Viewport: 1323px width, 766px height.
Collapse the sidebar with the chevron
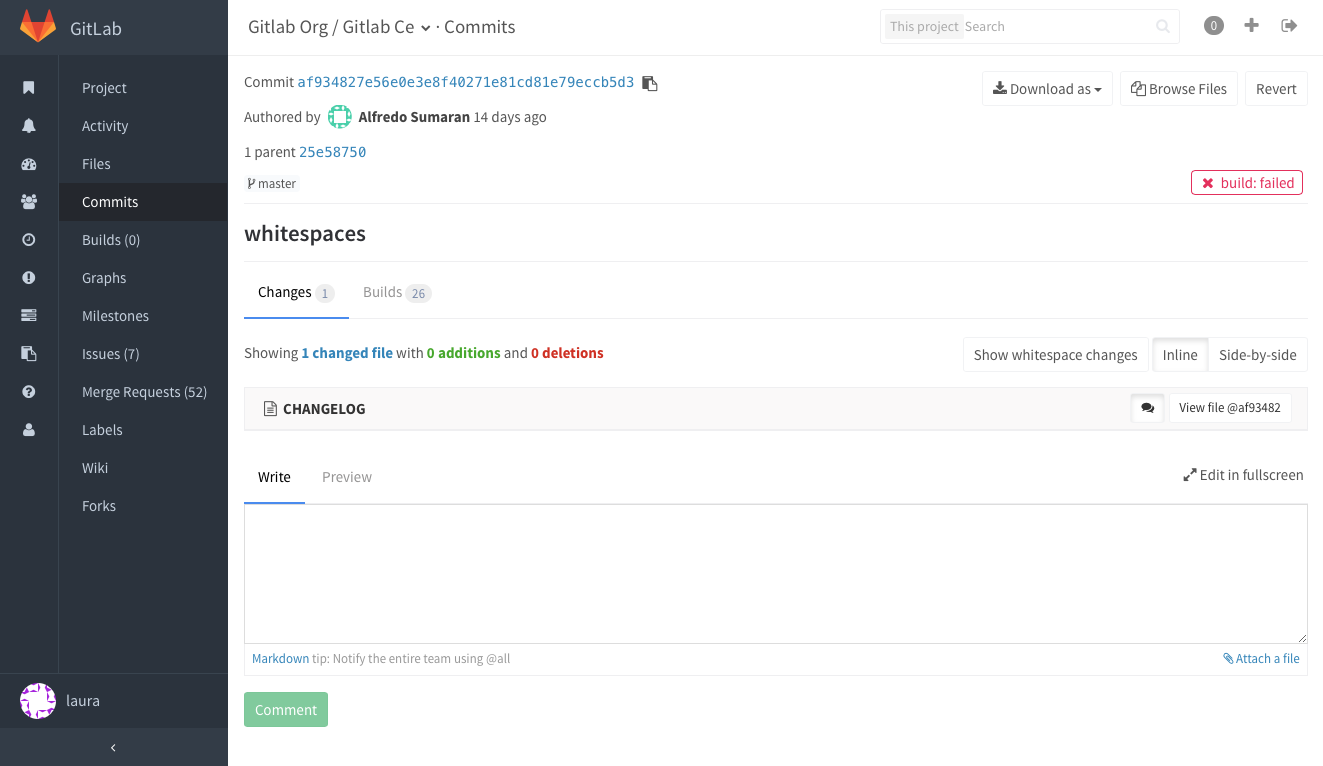click(x=113, y=747)
